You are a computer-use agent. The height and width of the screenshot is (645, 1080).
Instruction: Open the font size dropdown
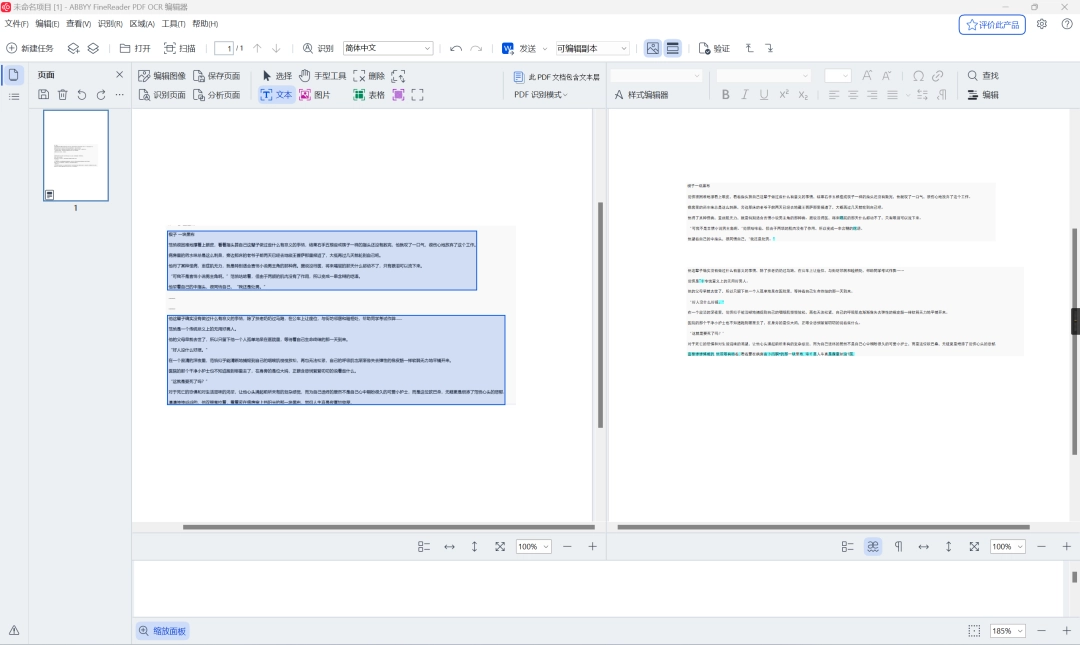(838, 76)
